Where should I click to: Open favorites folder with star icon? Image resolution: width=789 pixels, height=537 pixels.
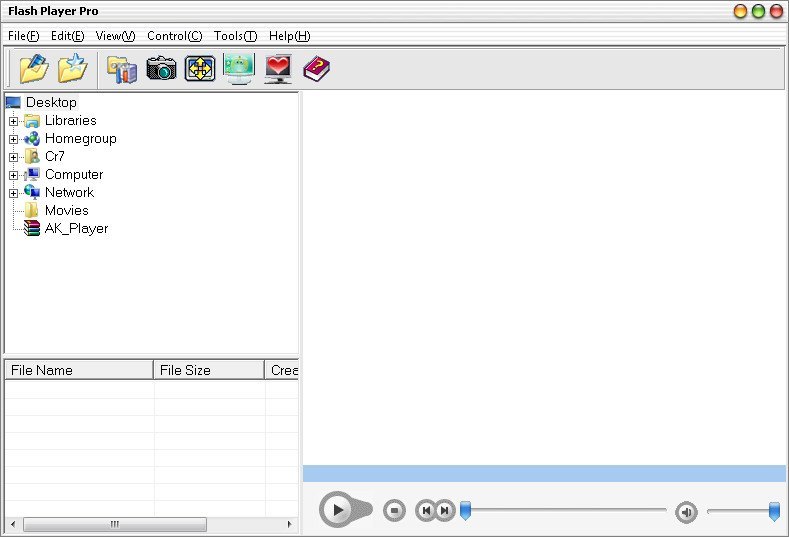click(72, 68)
